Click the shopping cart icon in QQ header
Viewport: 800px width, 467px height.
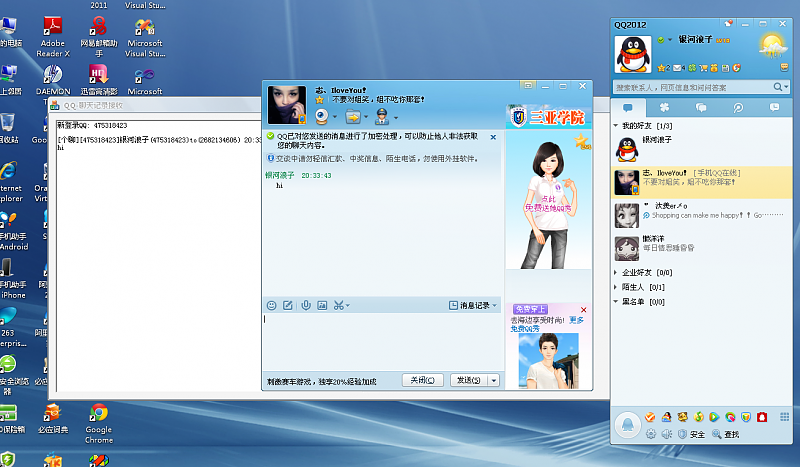[704, 68]
